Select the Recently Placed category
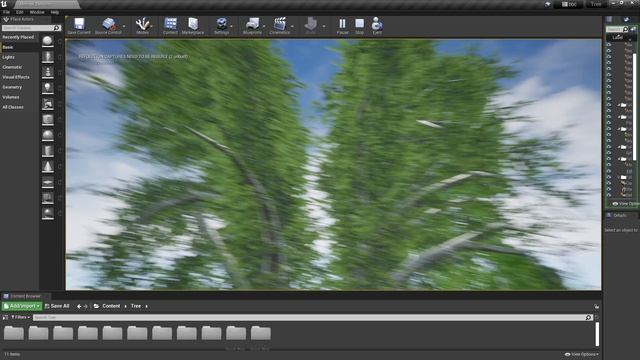The height and width of the screenshot is (360, 640). 18,37
